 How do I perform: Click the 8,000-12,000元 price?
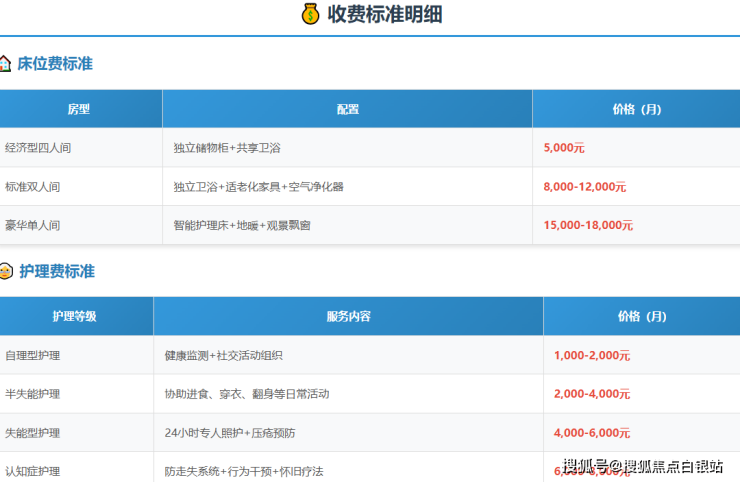584,187
